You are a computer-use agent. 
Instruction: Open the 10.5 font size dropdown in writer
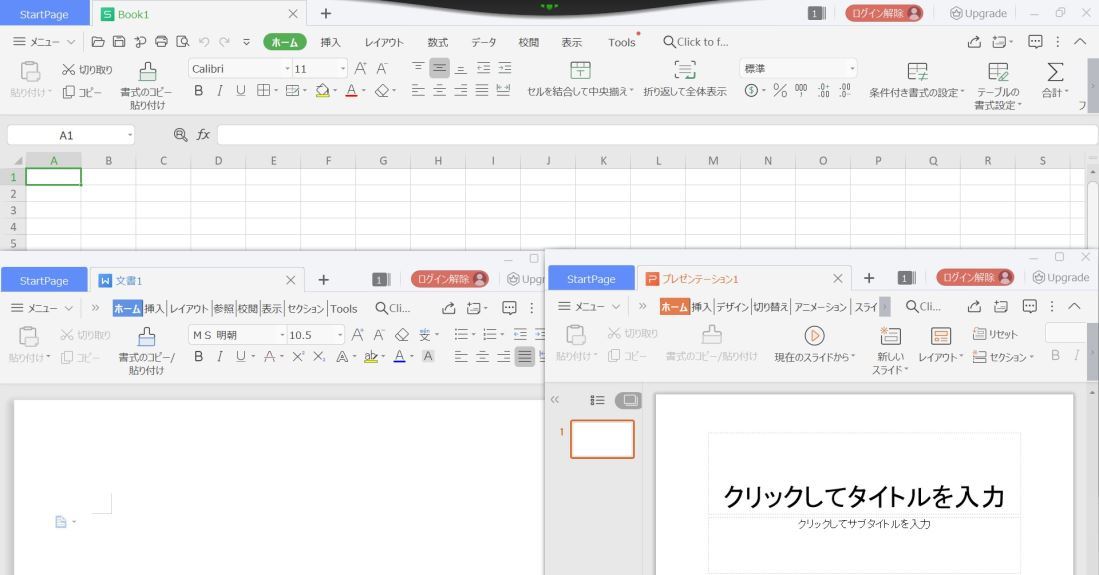tap(340, 335)
